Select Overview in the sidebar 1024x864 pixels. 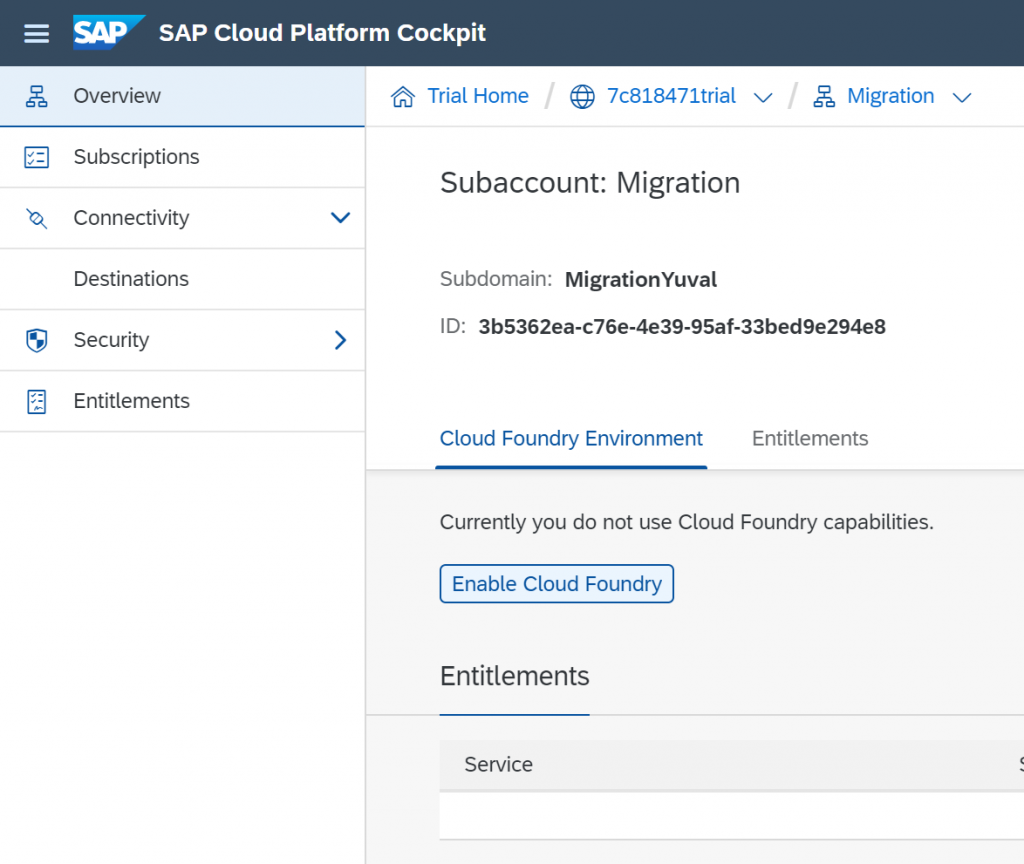182,96
